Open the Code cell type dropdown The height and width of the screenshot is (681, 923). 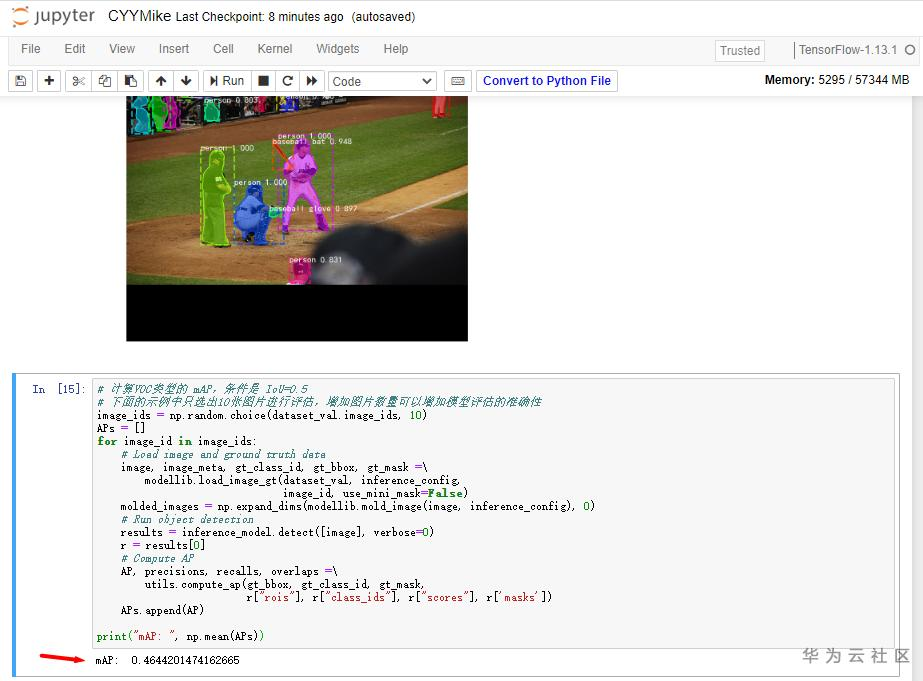382,81
